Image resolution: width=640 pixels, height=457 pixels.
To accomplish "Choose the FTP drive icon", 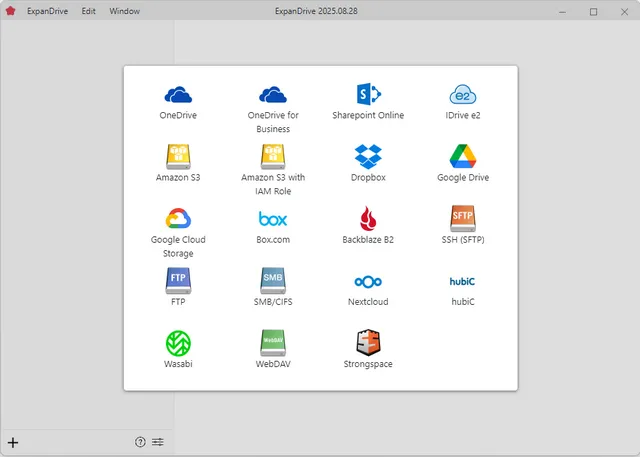I will [178, 281].
